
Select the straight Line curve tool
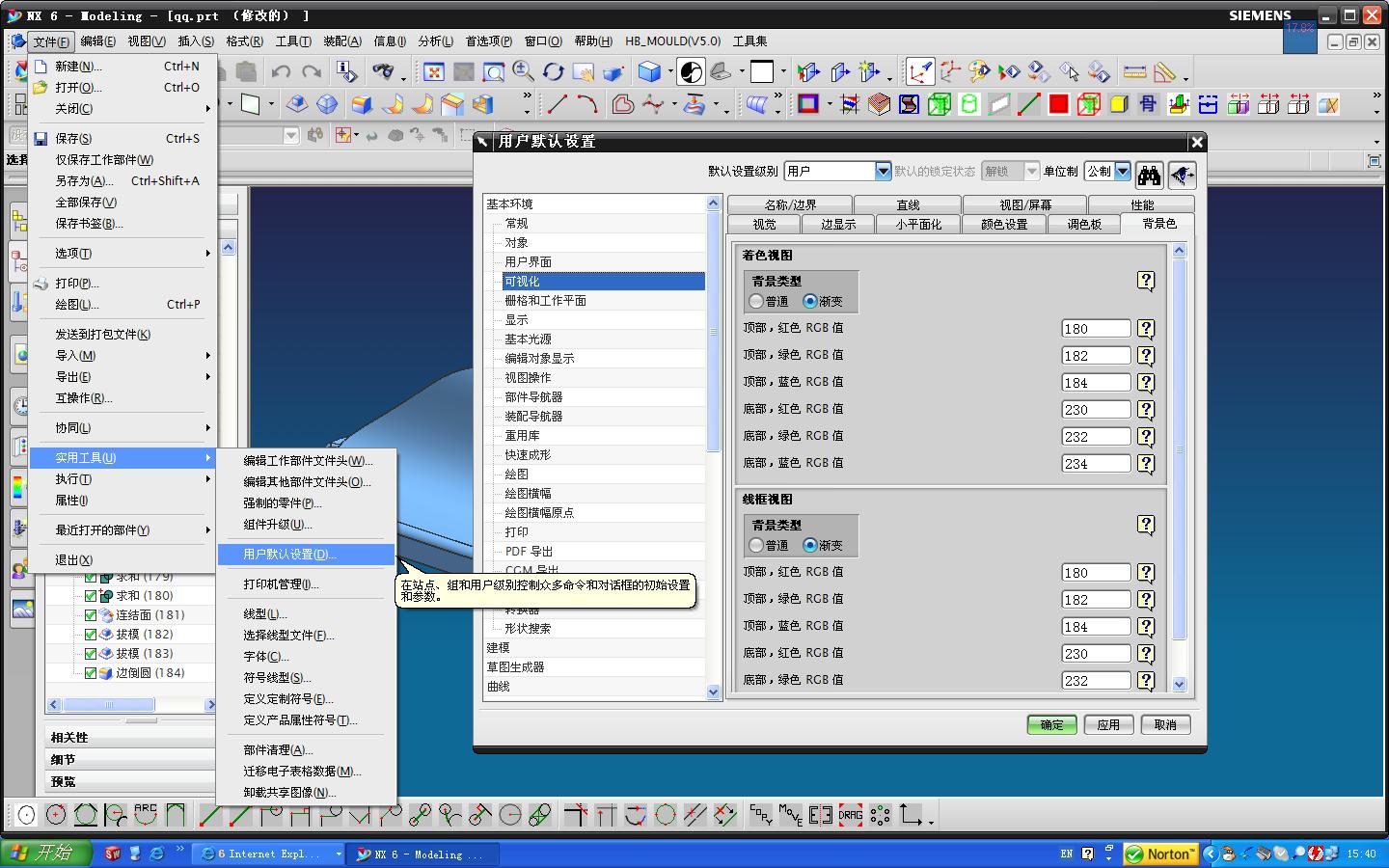(557, 104)
